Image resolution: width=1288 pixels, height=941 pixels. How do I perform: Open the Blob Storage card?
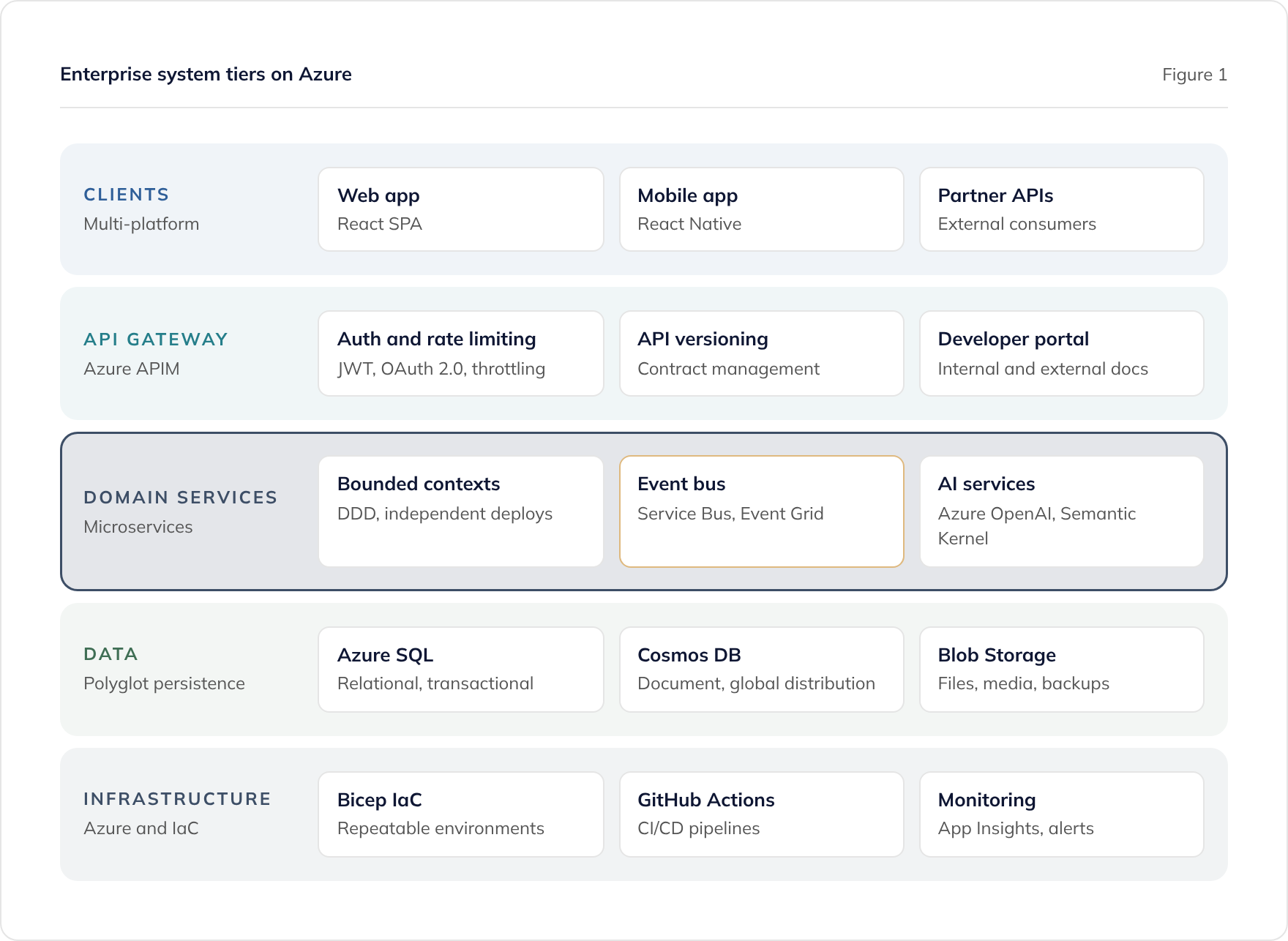(x=1061, y=670)
